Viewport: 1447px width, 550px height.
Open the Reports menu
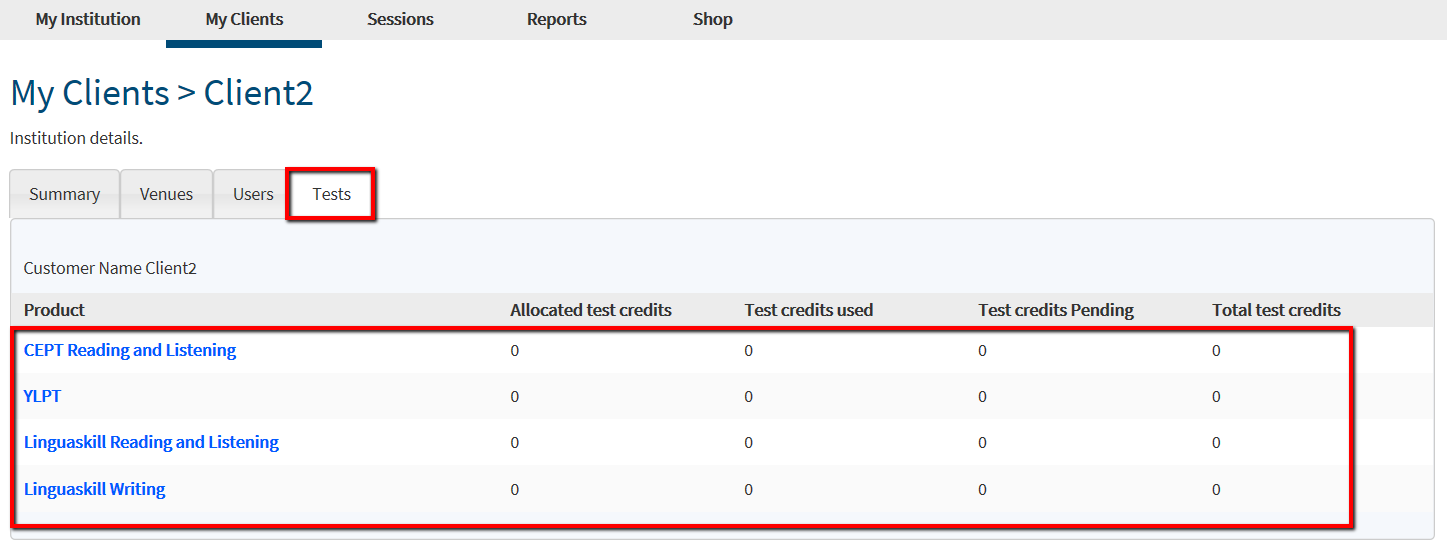557,19
